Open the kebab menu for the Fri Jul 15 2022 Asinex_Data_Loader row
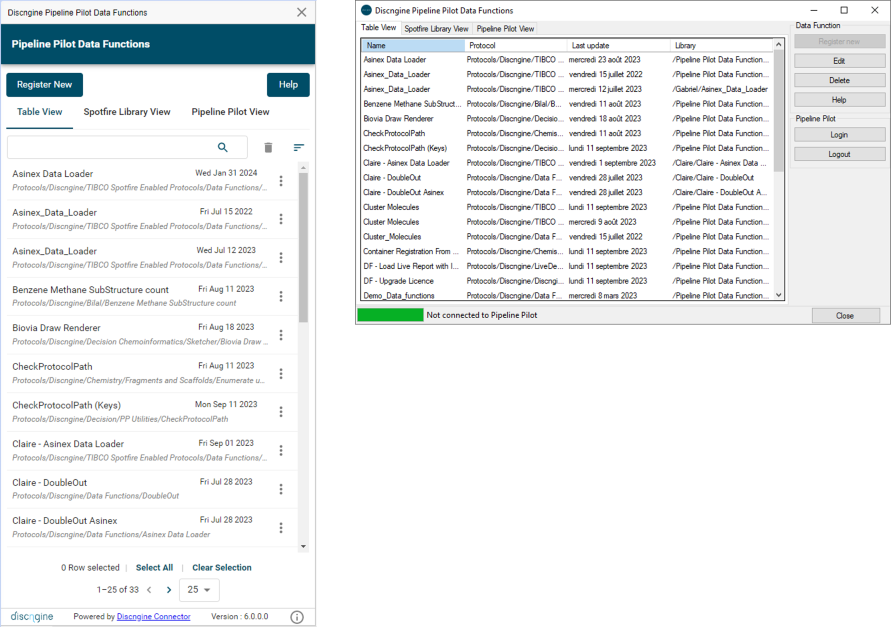Viewport: 891px width, 627px height. [281, 219]
